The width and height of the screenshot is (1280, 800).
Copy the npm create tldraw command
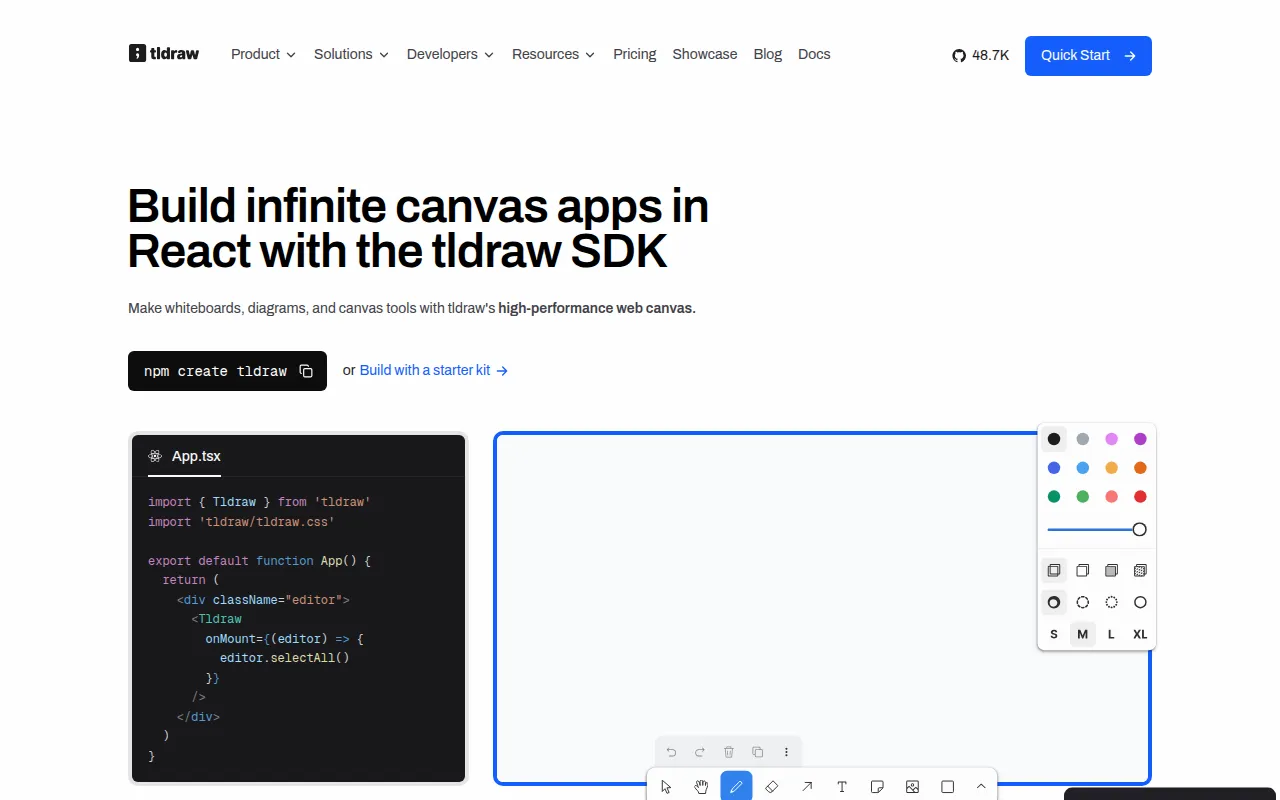pyautogui.click(x=306, y=371)
